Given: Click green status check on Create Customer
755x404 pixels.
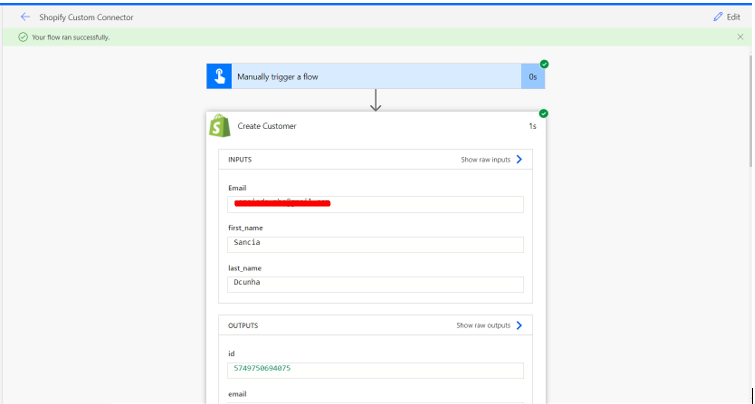Looking at the screenshot, I should (x=544, y=114).
